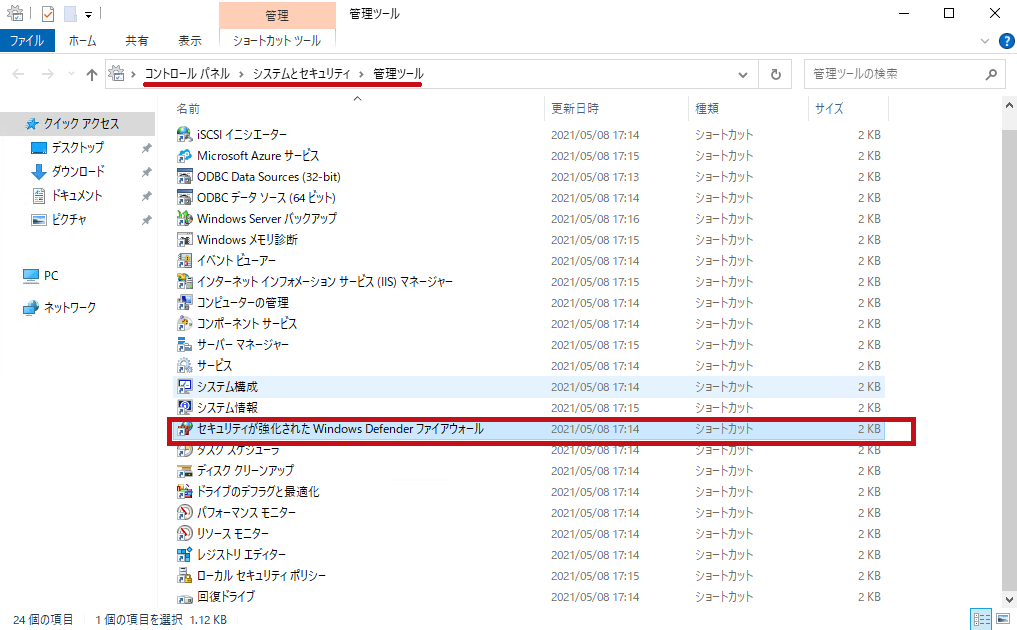Click the properties icon in quick access toolbar
This screenshot has height=630, width=1017.
click(x=48, y=14)
